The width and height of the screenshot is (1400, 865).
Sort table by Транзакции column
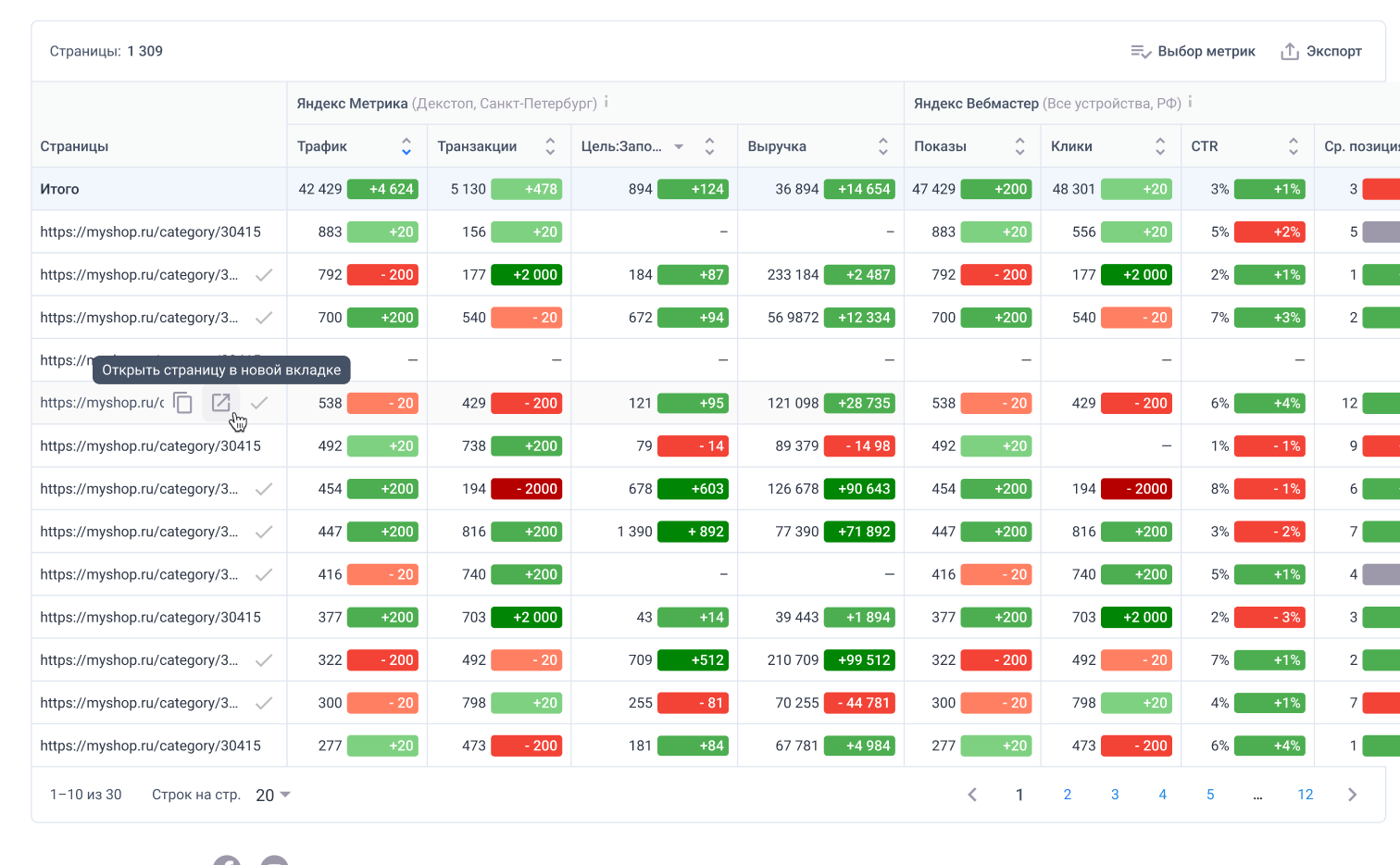(x=550, y=146)
